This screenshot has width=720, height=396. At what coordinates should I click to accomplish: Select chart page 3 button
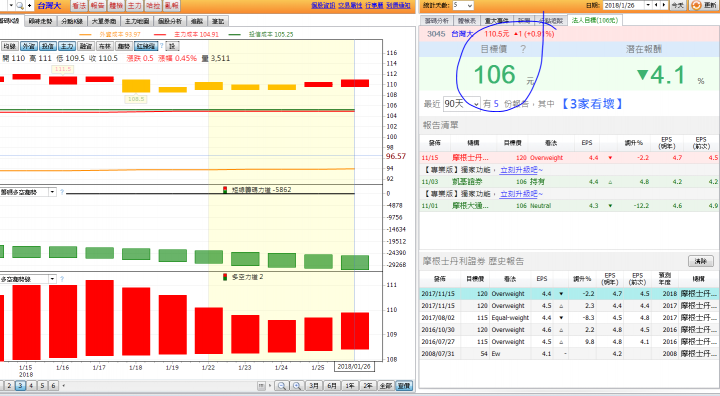click(x=20, y=386)
